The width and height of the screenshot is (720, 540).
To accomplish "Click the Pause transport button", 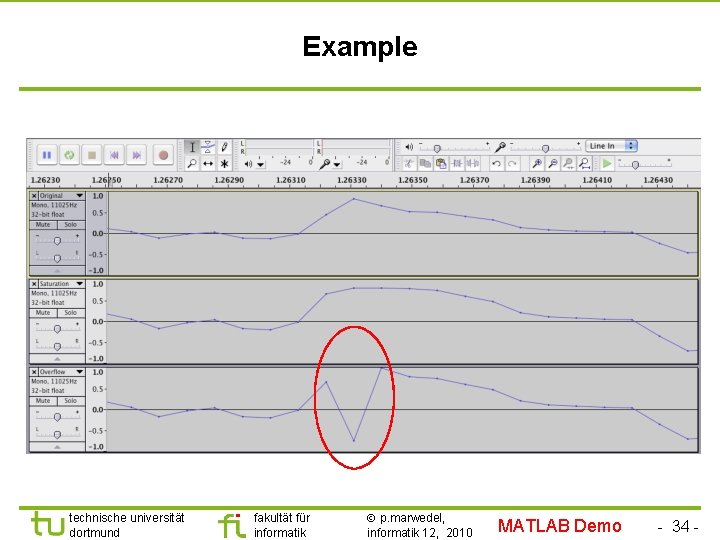I will click(46, 155).
